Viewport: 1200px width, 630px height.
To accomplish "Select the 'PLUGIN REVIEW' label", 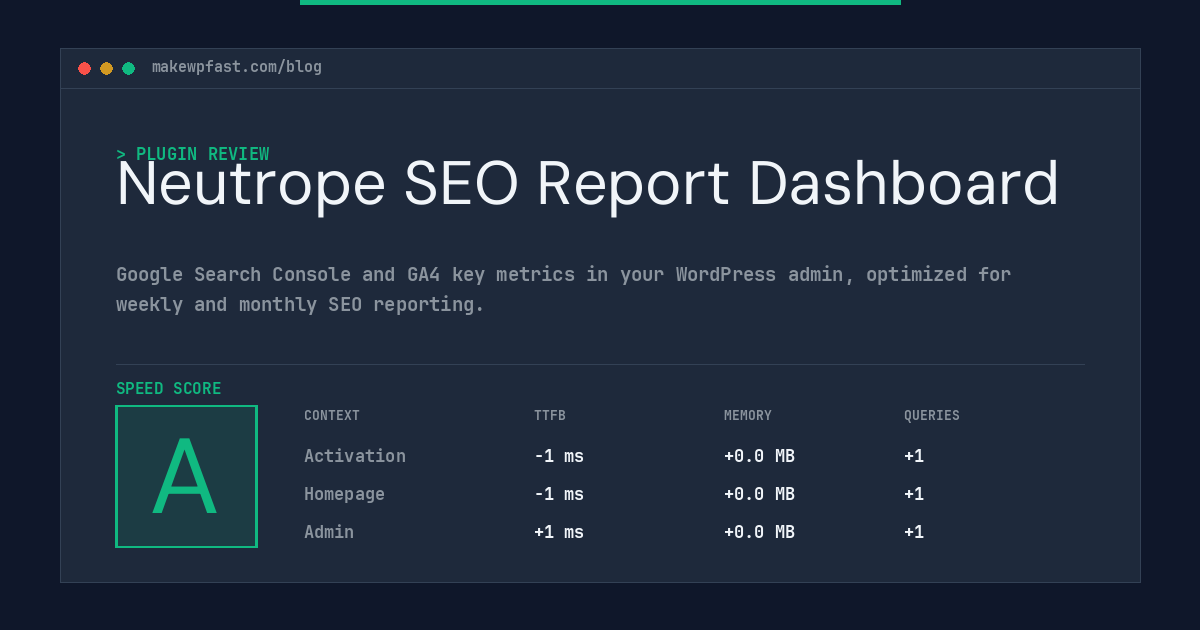I will [x=202, y=154].
